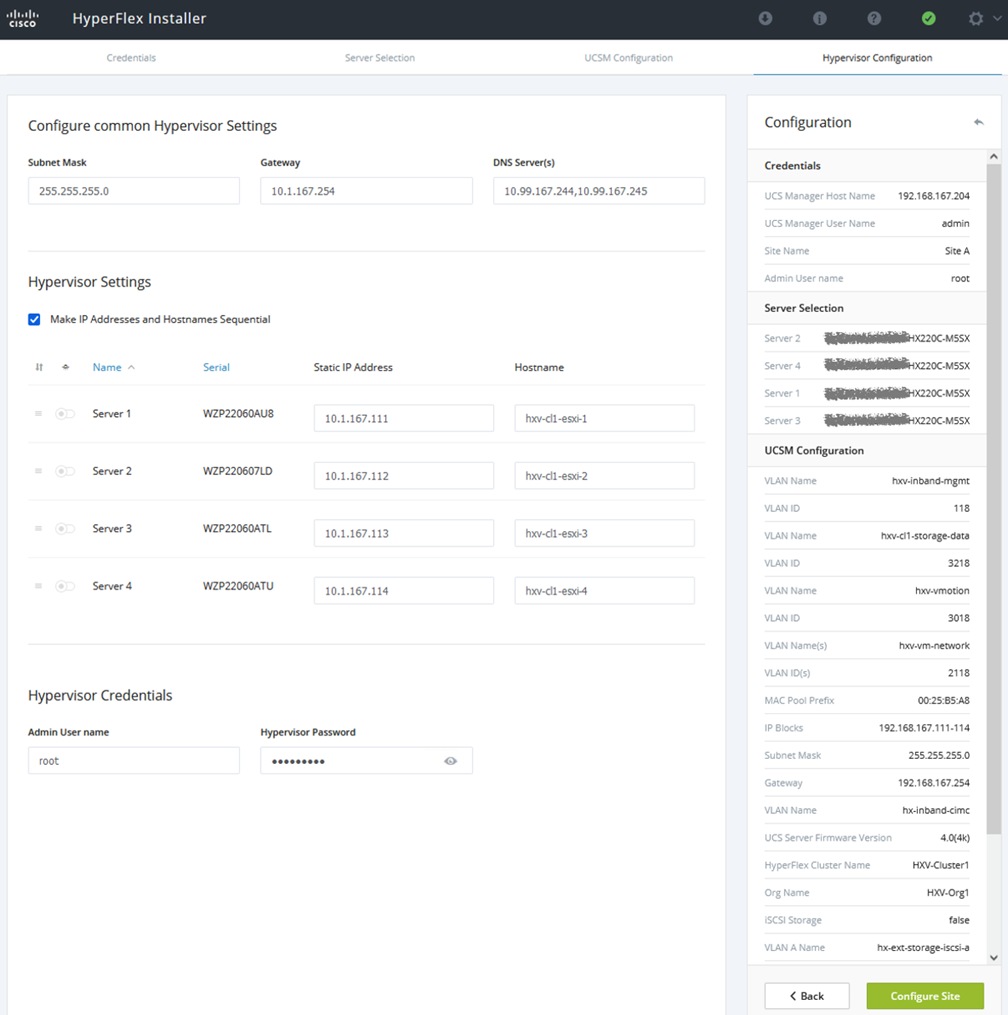Edit hostname hxv-cl1-esxi-2 field

(x=605, y=476)
